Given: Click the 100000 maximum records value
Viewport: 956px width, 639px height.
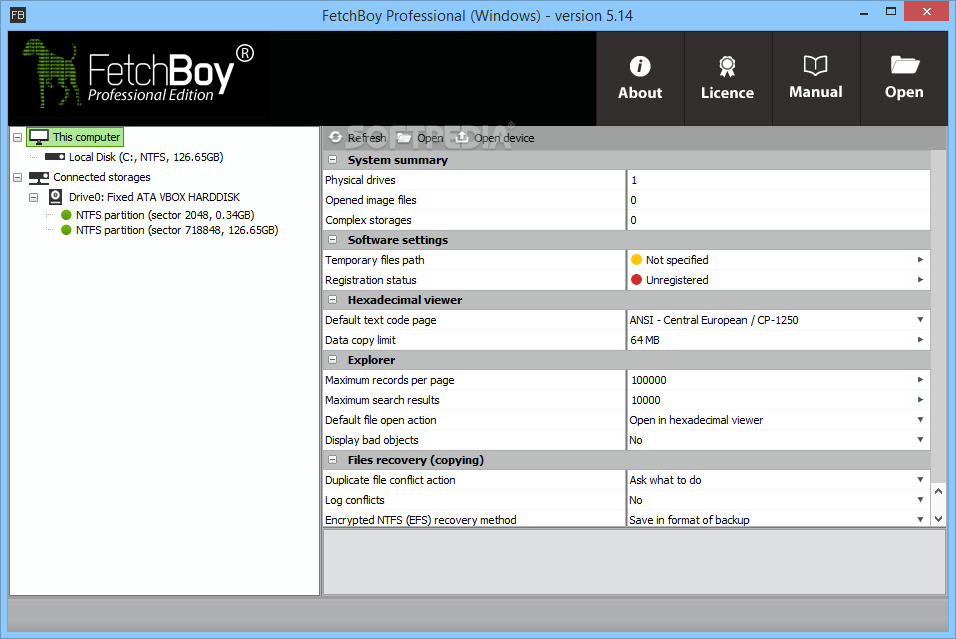Looking at the screenshot, I should (648, 380).
